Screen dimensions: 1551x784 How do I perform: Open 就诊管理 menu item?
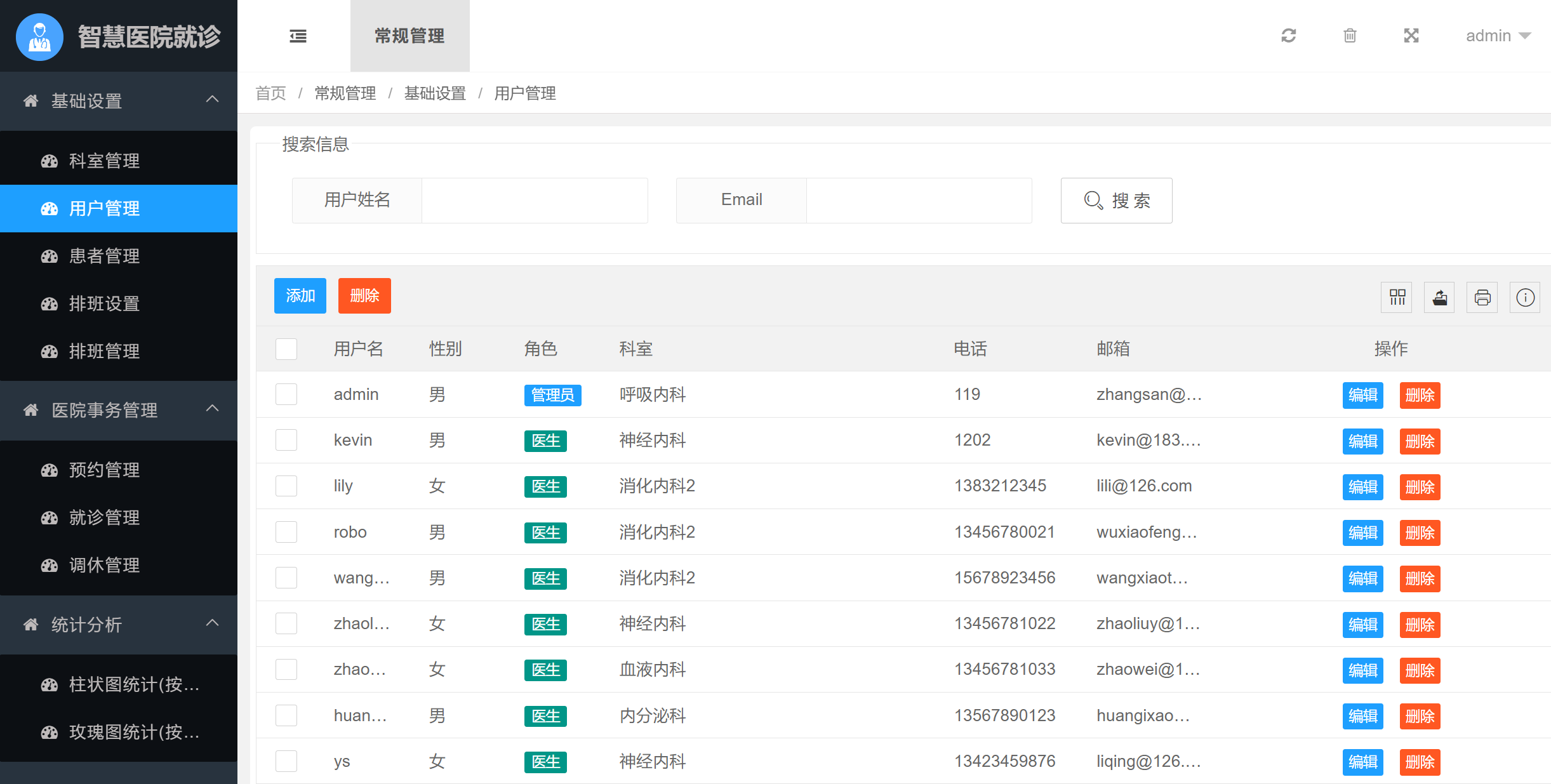[x=119, y=518]
